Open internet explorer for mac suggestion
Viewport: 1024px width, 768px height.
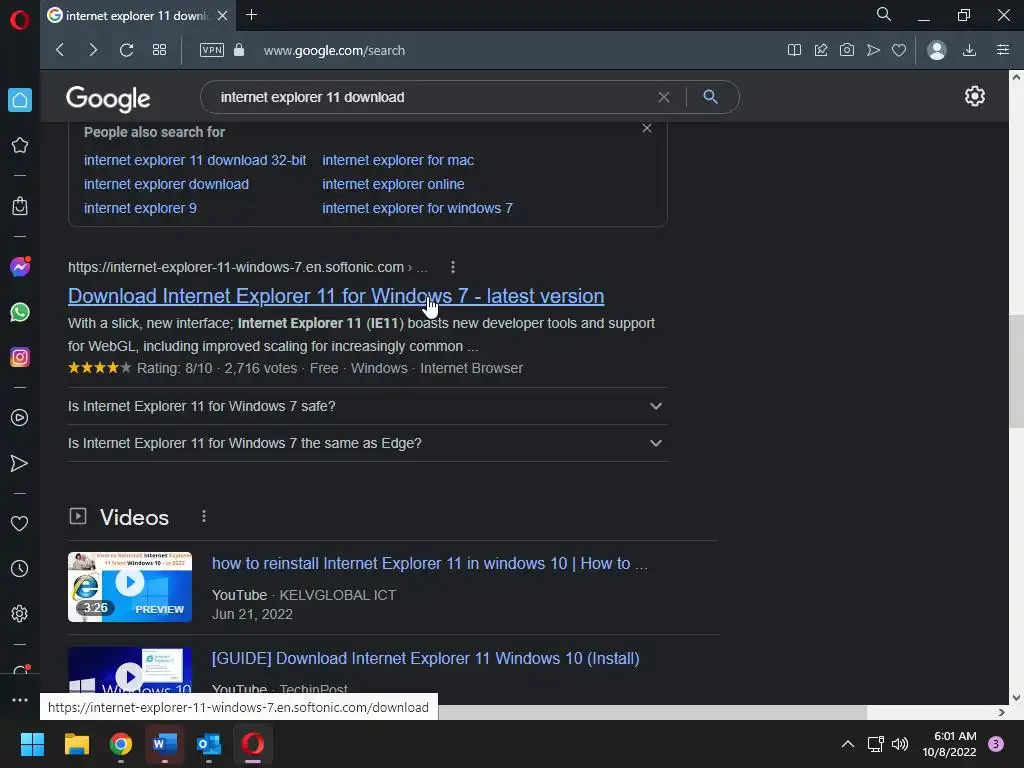pos(398,160)
